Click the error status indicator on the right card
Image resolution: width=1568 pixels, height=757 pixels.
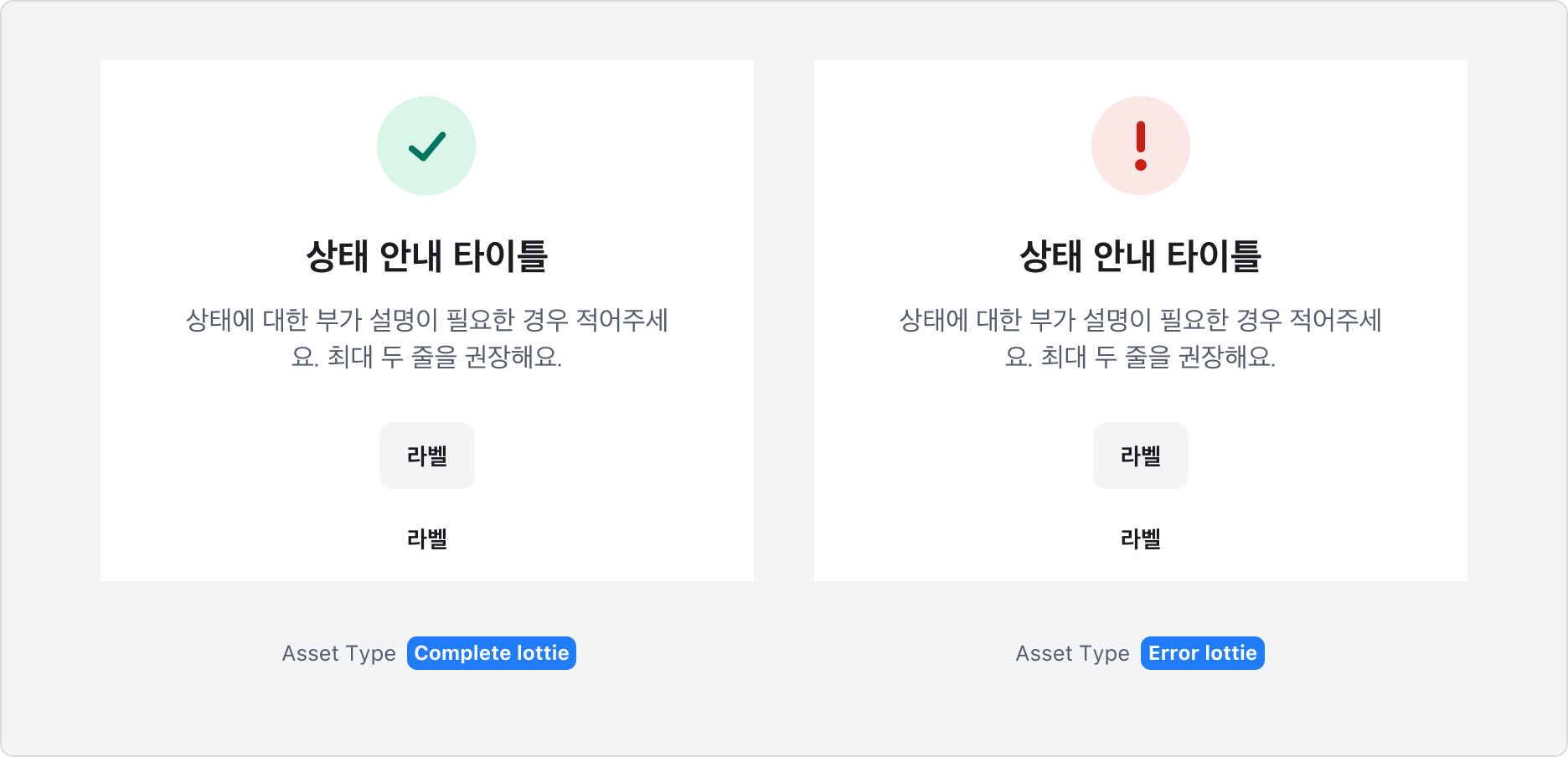(1140, 145)
